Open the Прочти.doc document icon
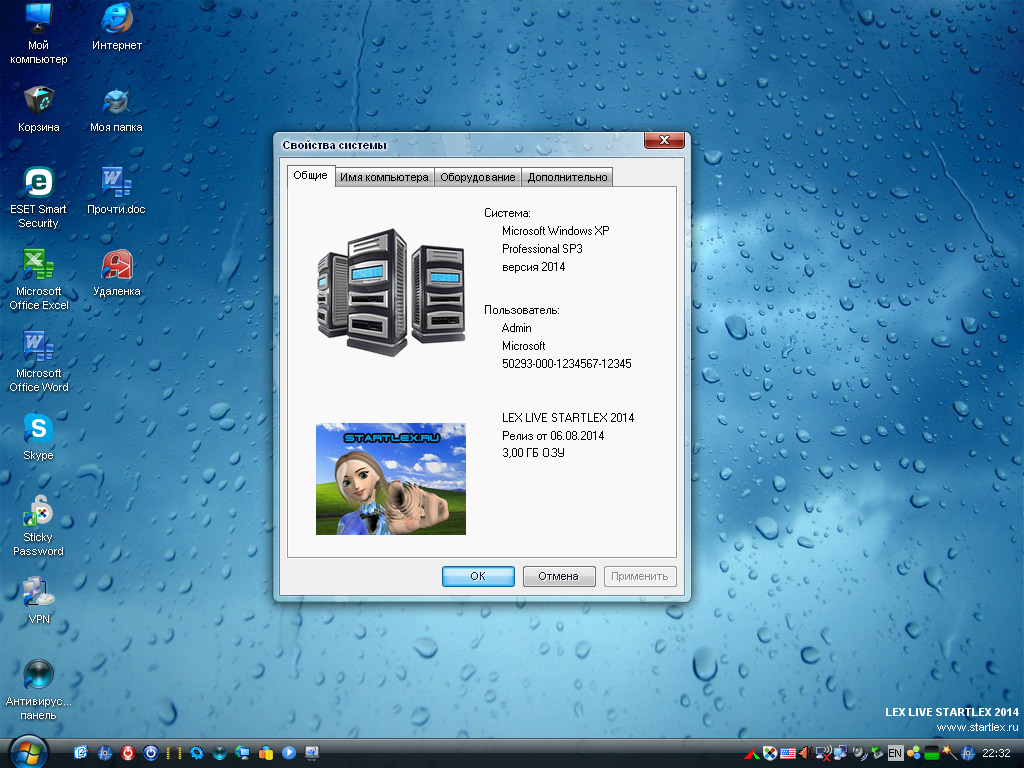 pos(116,191)
